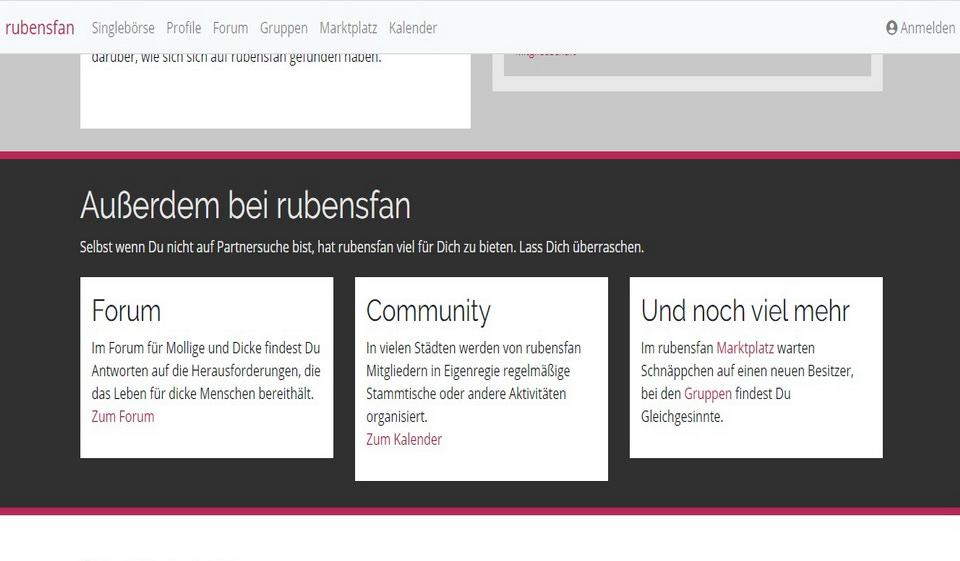Click the Gruppen link in card text
960x561 pixels.
pos(708,394)
